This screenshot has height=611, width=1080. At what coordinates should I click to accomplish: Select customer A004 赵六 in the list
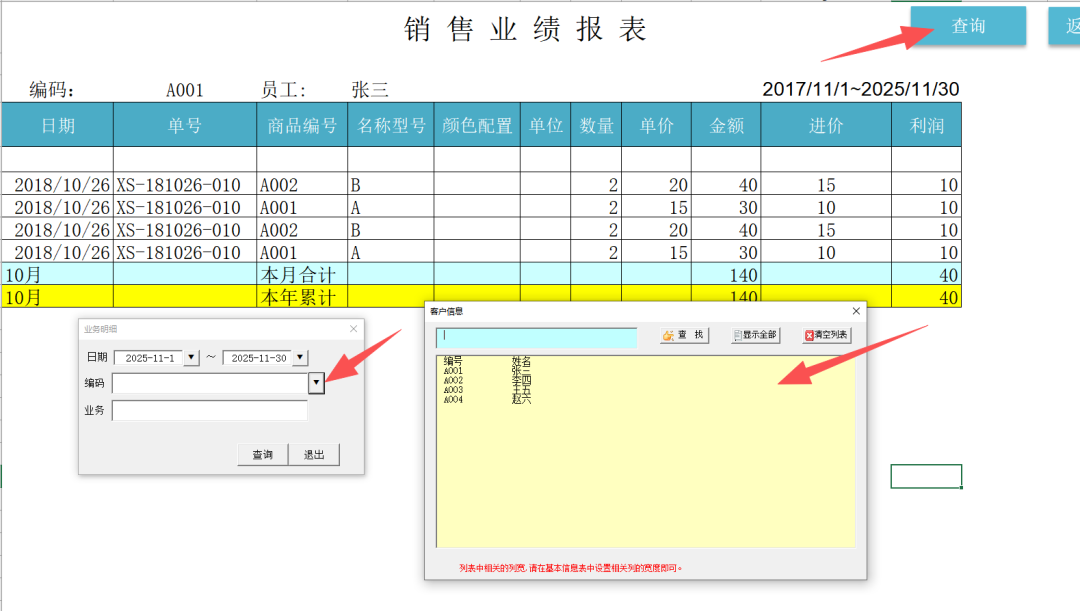click(488, 400)
